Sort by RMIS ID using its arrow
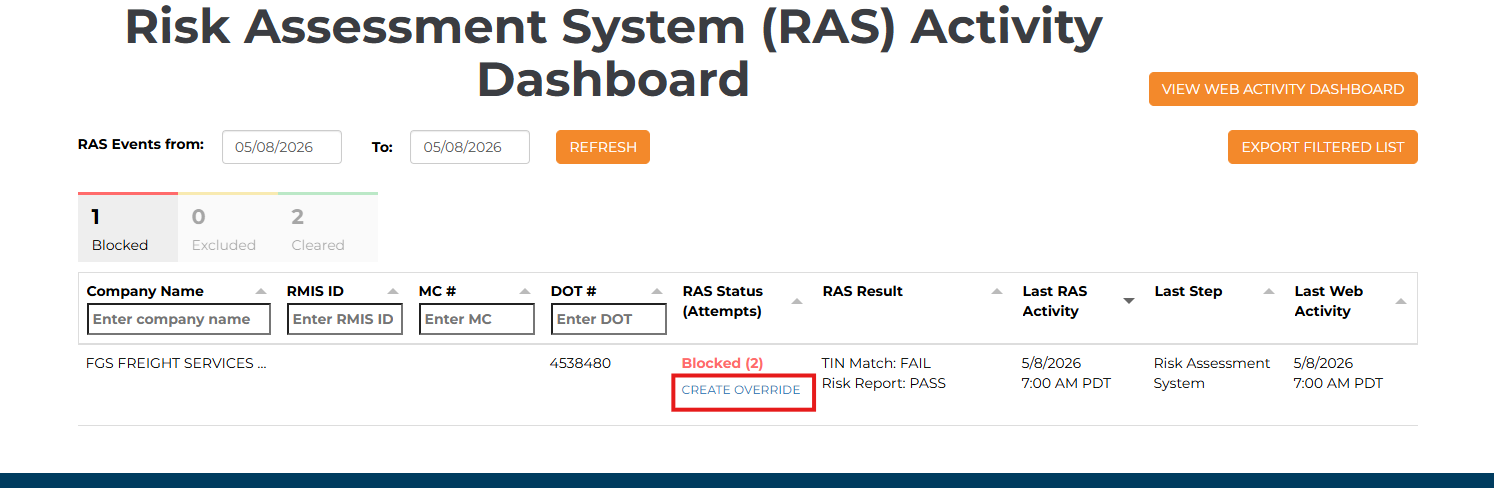The height and width of the screenshot is (488, 1494). (x=393, y=292)
